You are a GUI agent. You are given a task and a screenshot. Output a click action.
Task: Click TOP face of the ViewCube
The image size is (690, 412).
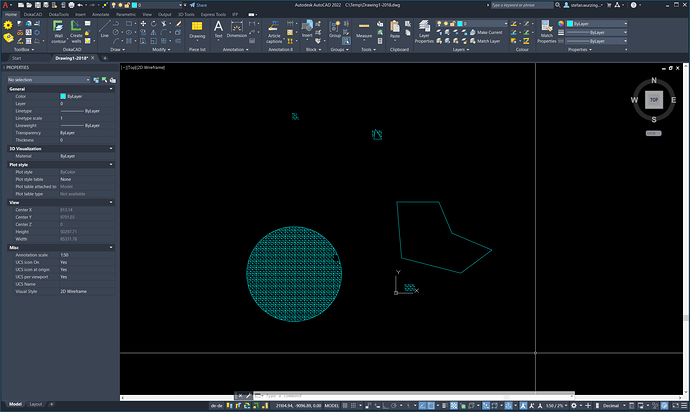point(653,100)
